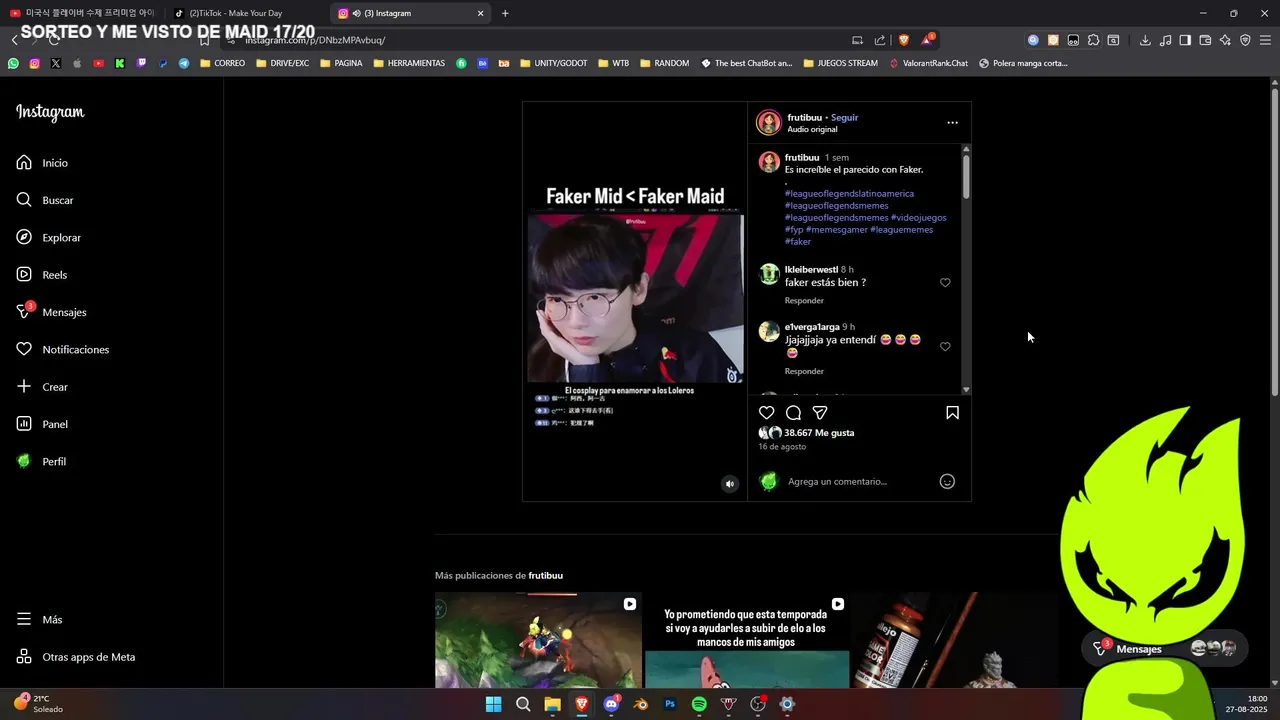
Task: Open the painted miniature post thumbnail
Action: point(955,640)
